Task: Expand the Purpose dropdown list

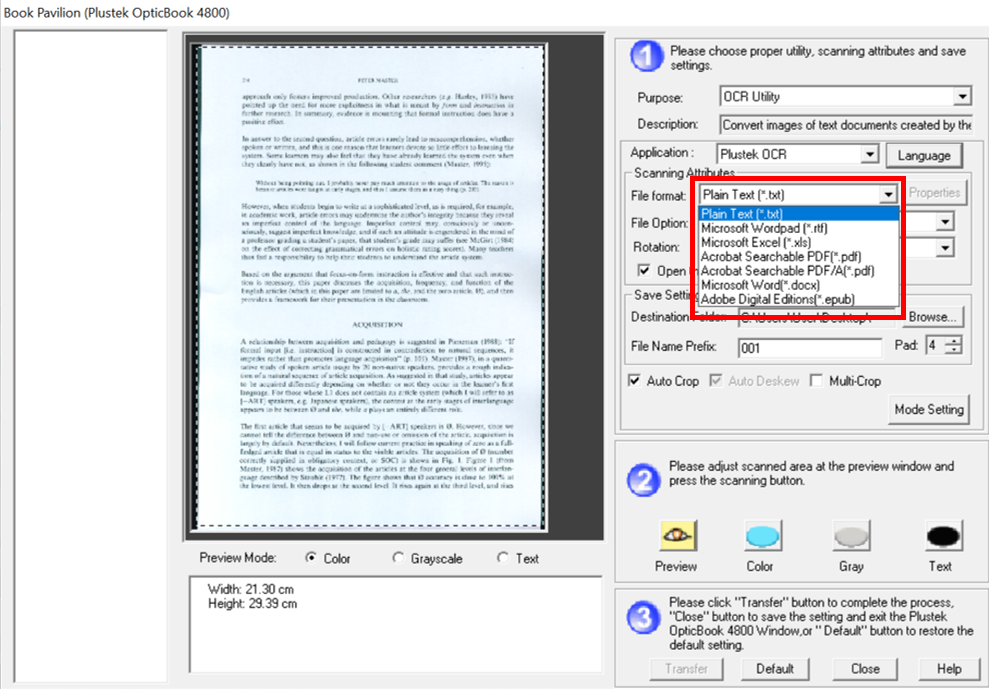Action: [x=961, y=97]
